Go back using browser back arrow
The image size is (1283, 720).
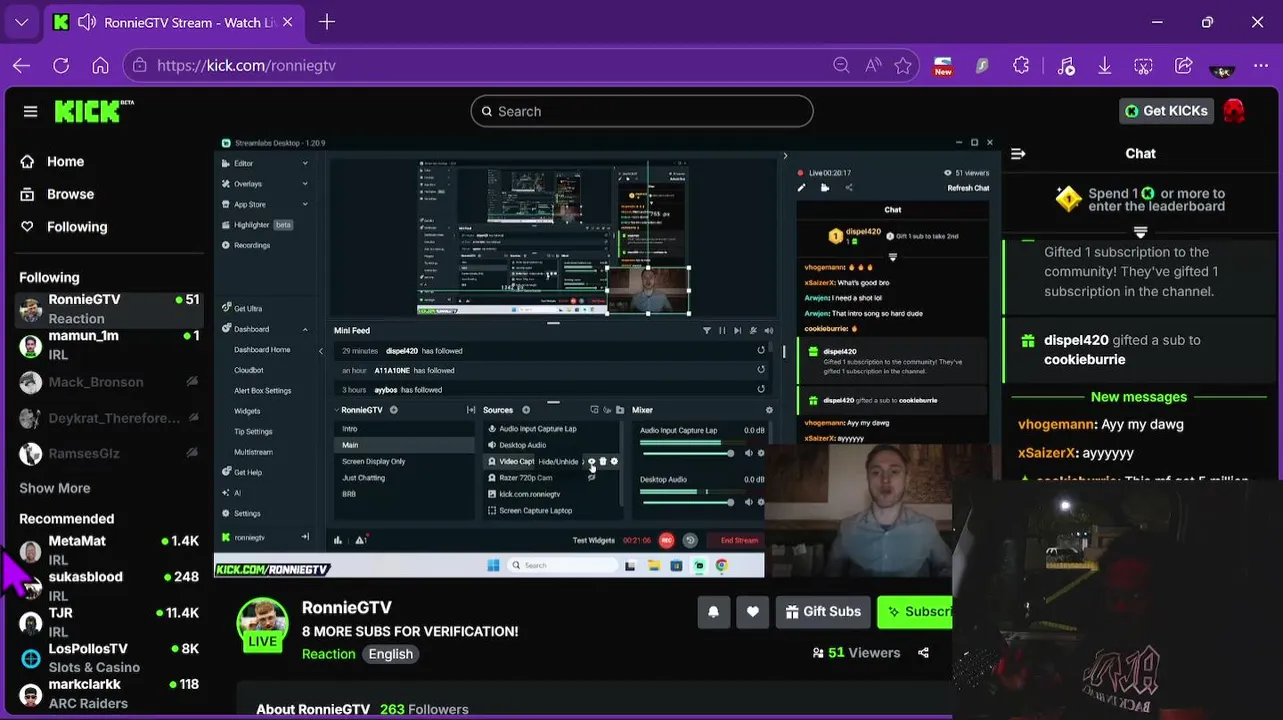21,65
